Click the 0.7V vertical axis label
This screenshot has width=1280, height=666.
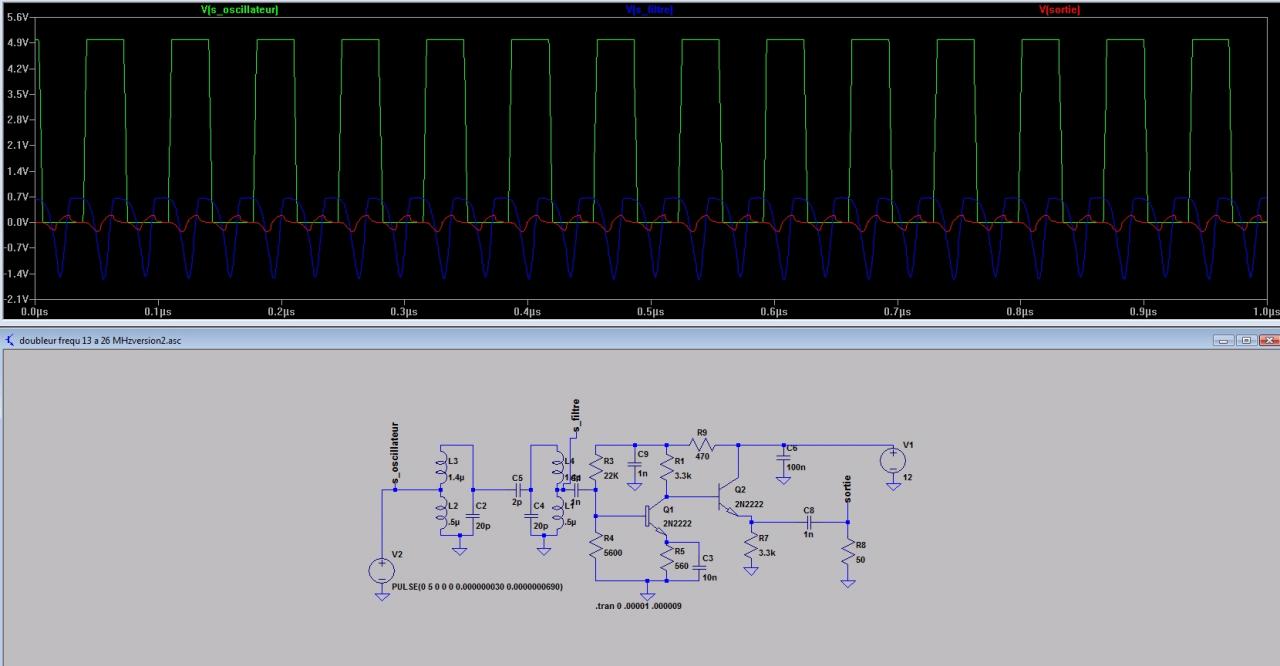tap(18, 197)
